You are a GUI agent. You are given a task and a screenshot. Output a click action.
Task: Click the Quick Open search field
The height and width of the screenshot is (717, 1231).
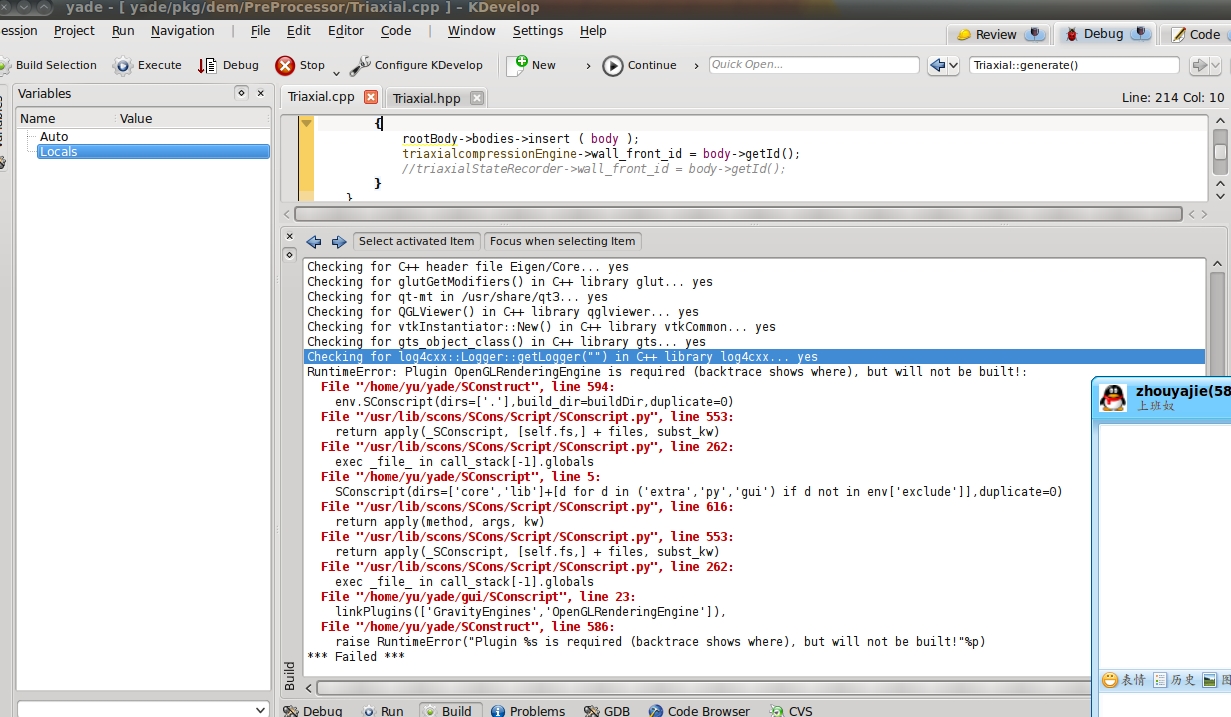point(813,65)
